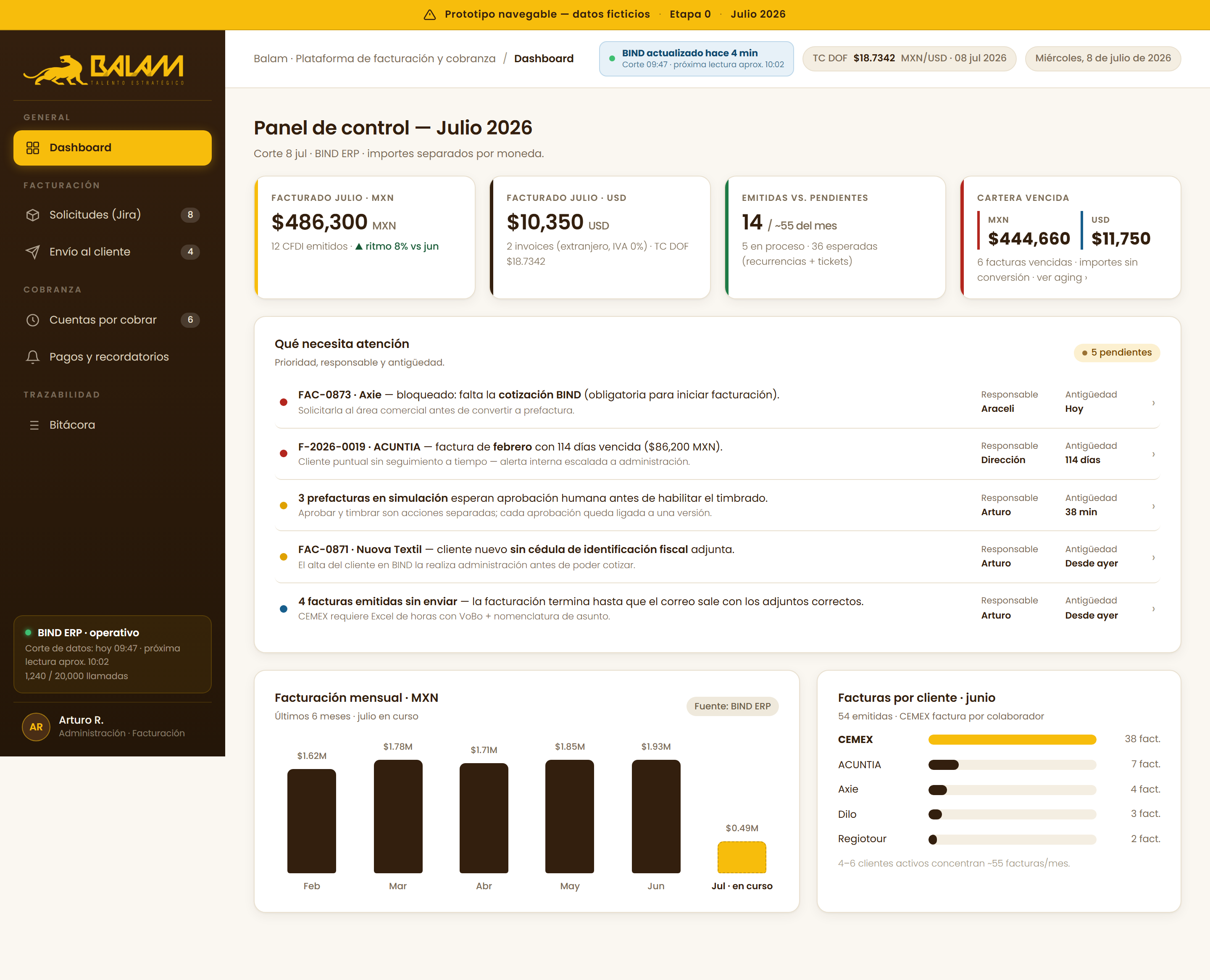Click the date pill 'Miércoles, 8 de julio de 2026'
1210x980 pixels.
click(1103, 59)
